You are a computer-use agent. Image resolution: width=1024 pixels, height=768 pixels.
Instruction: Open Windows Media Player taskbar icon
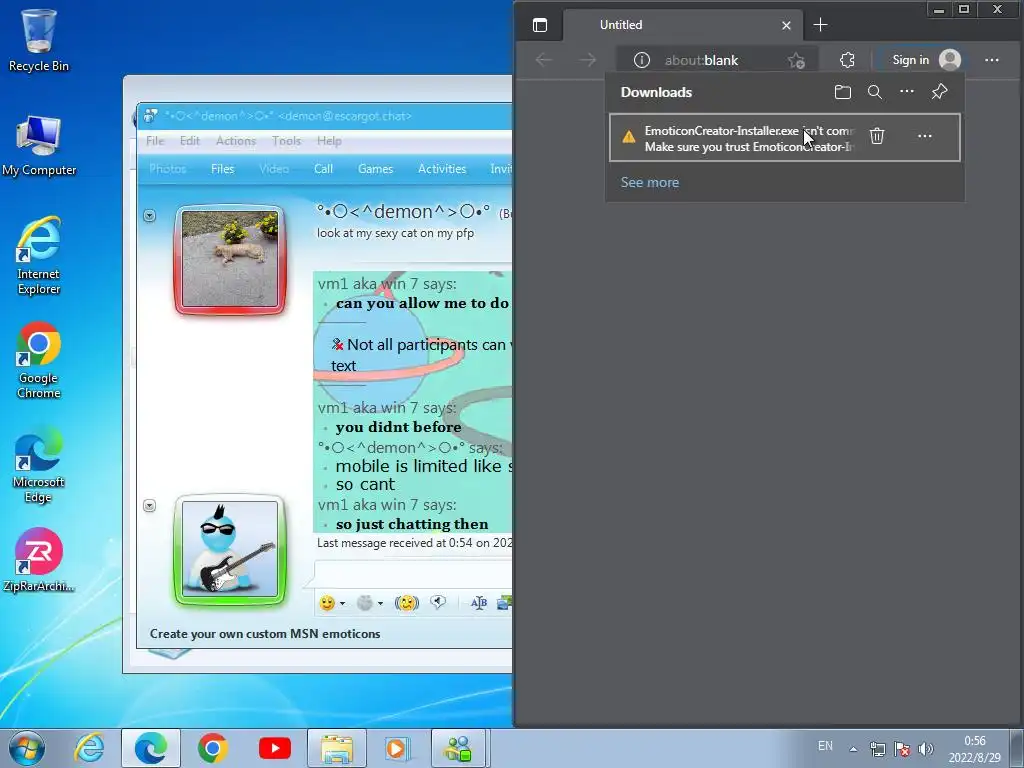(397, 748)
